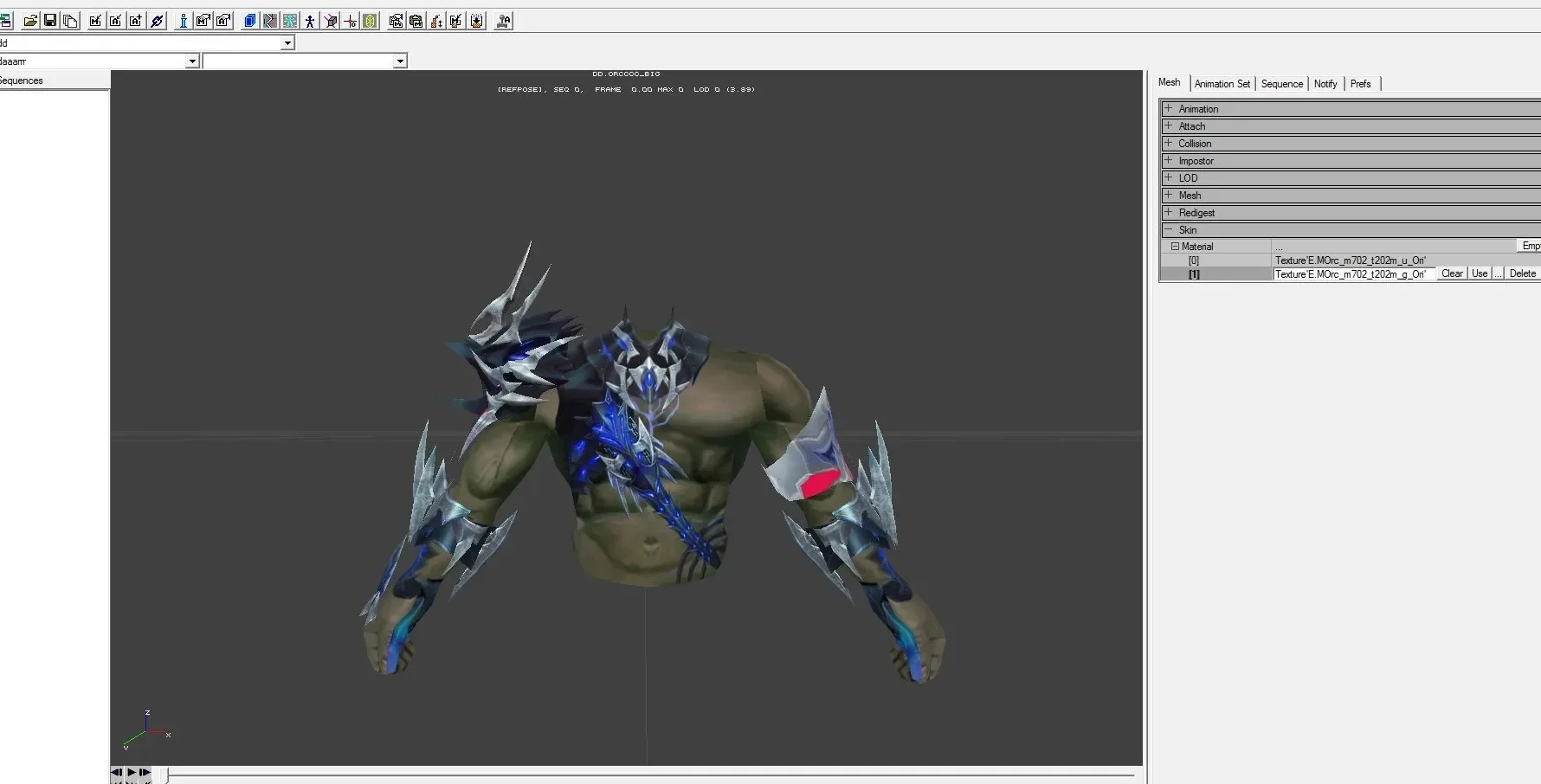Viewport: 1541px width, 784px height.
Task: Play the animation sequence
Action: click(132, 773)
